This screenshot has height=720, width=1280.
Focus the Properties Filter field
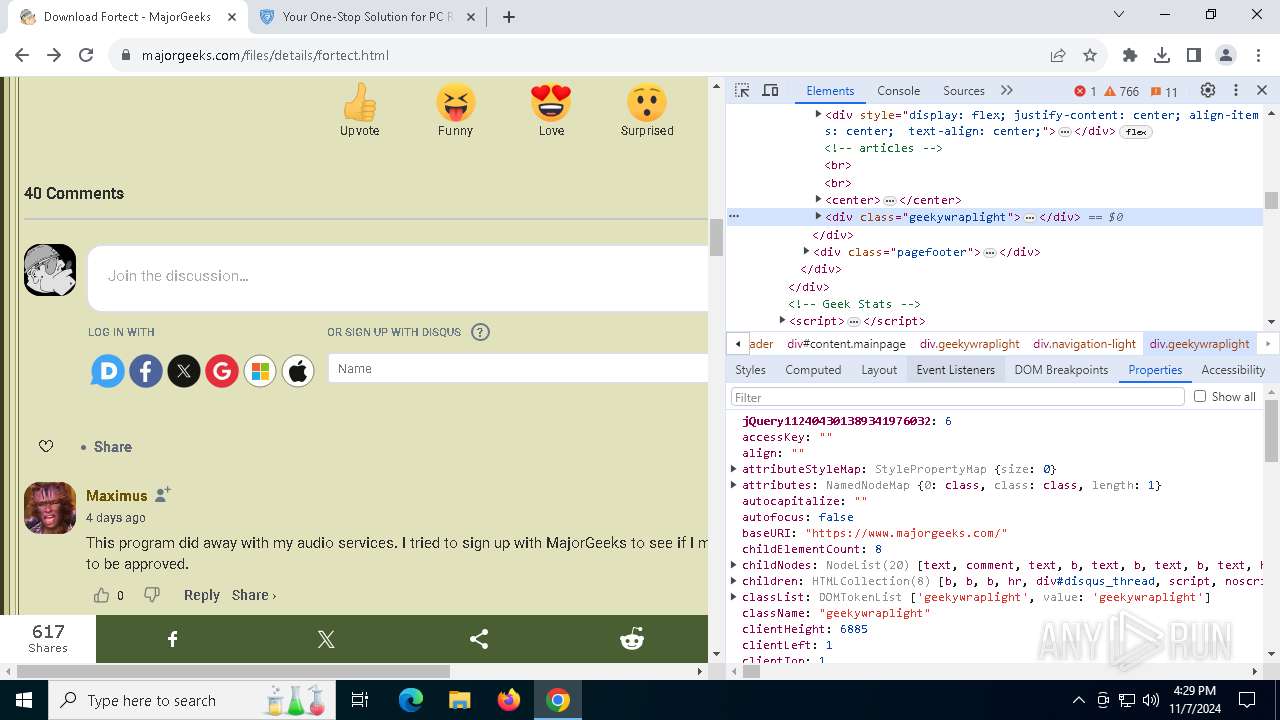coord(958,397)
